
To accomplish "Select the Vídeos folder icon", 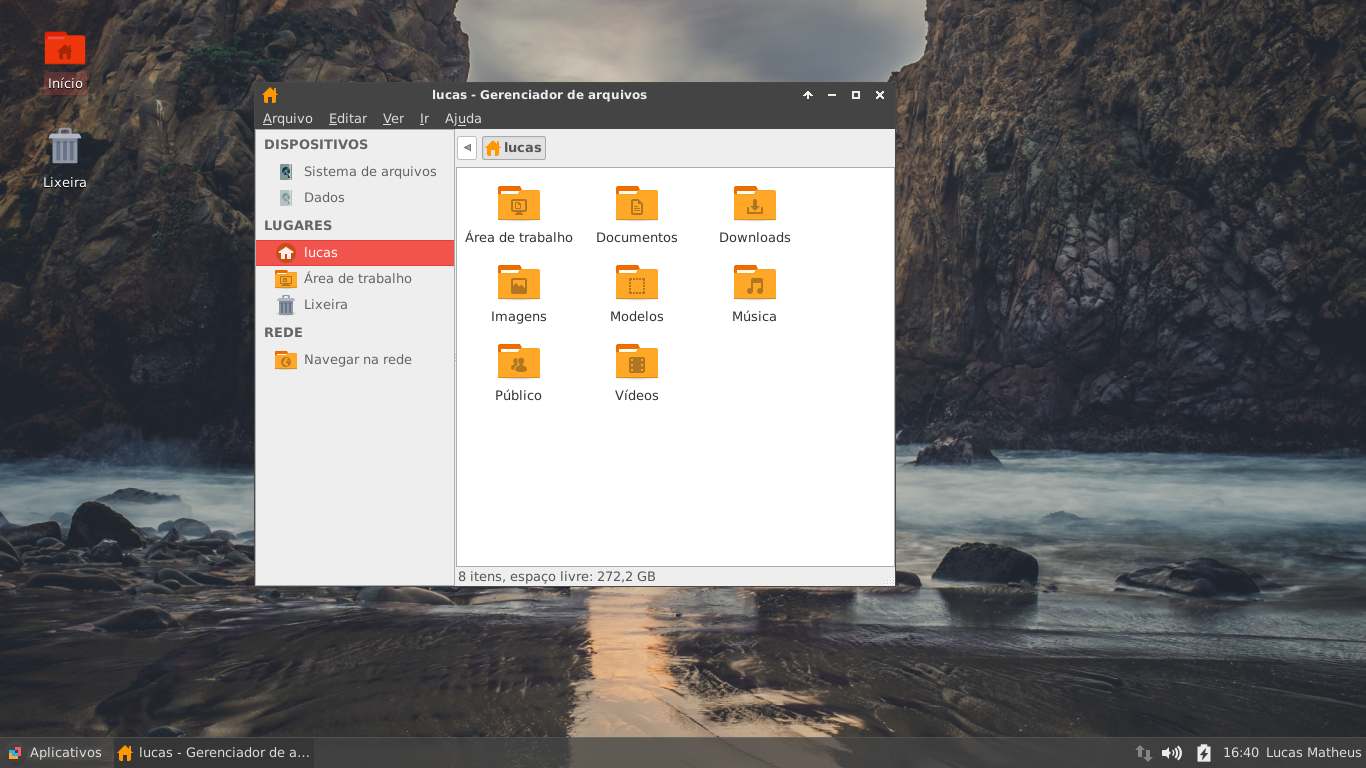I will (x=636, y=361).
